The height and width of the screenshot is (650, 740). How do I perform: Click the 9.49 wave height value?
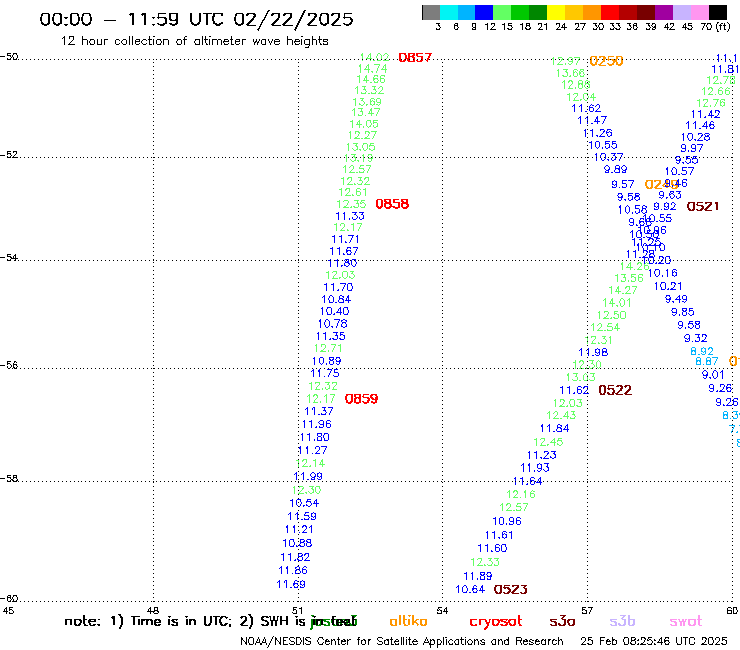(676, 299)
